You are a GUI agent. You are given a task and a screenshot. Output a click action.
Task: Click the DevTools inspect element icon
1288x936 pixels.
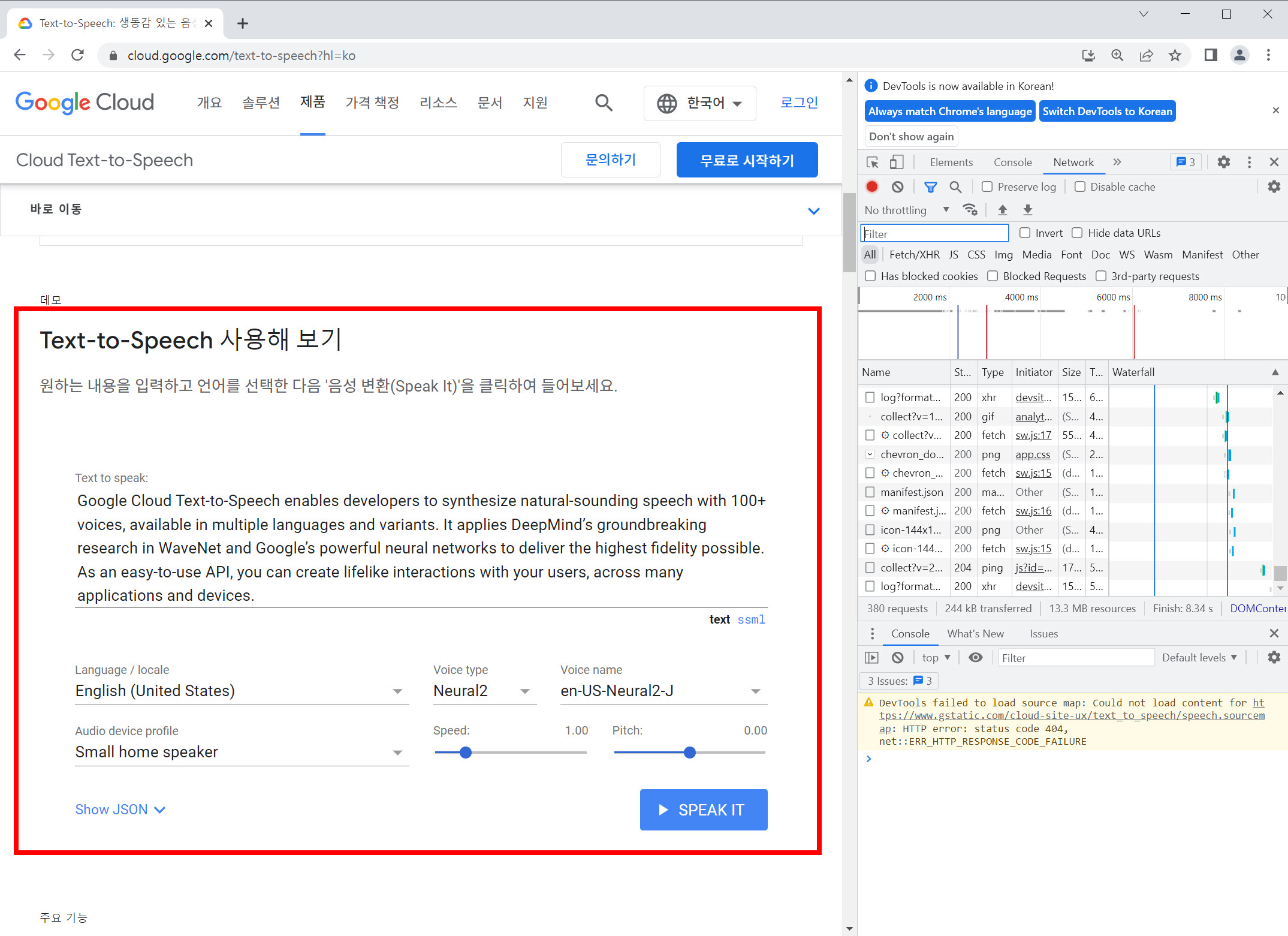pyautogui.click(x=873, y=162)
